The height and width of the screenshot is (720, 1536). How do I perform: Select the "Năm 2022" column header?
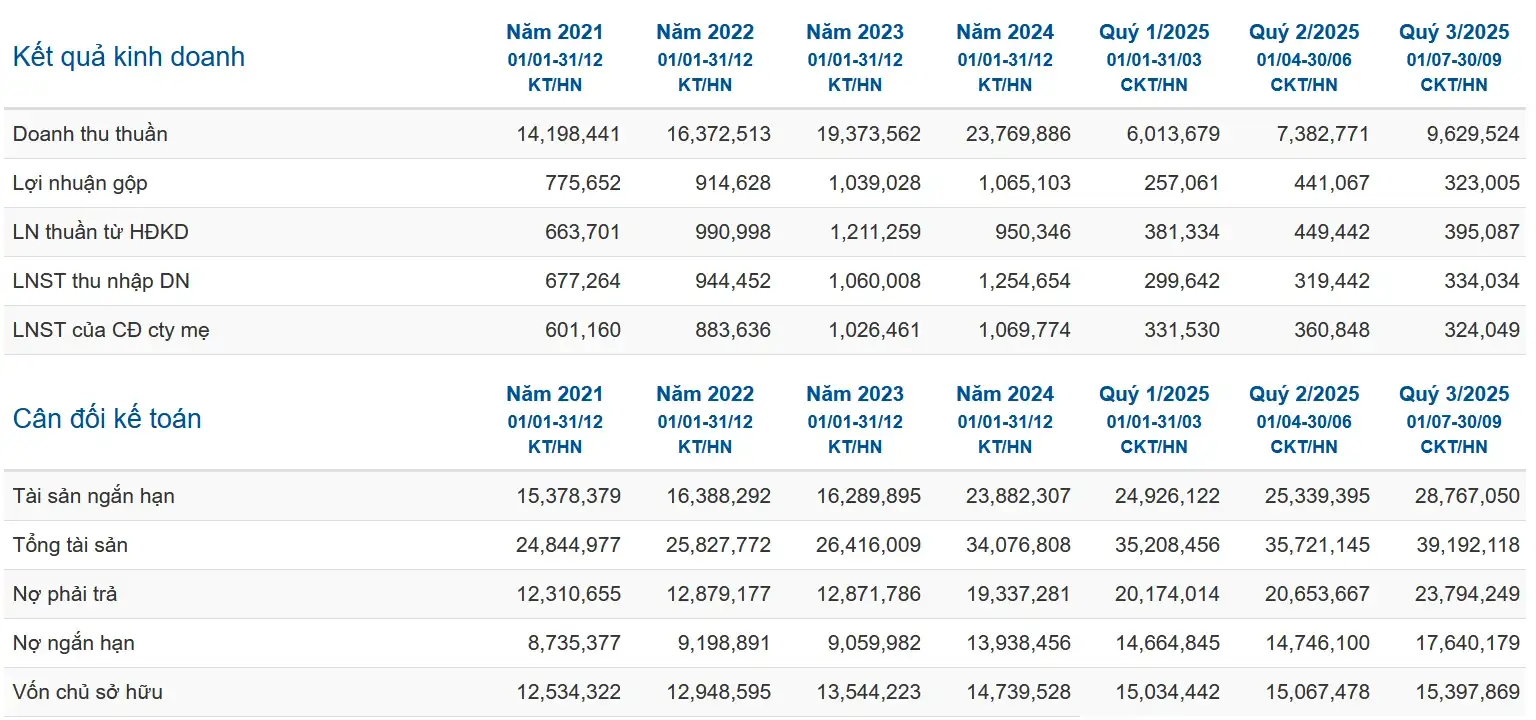pos(705,31)
